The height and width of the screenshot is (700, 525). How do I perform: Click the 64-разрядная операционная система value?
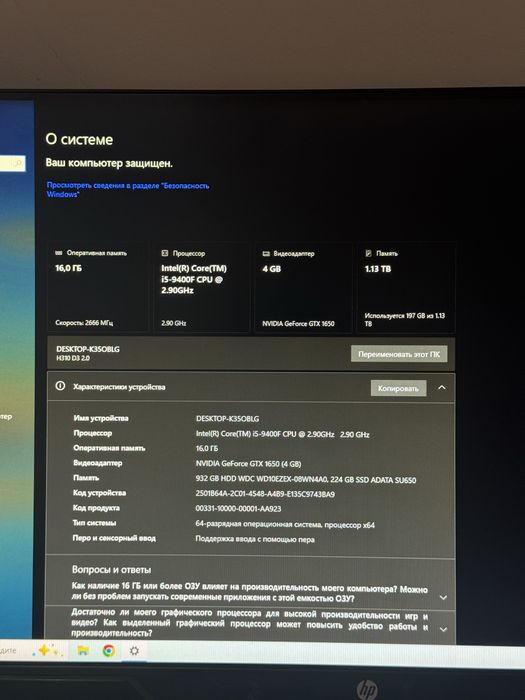pos(285,525)
